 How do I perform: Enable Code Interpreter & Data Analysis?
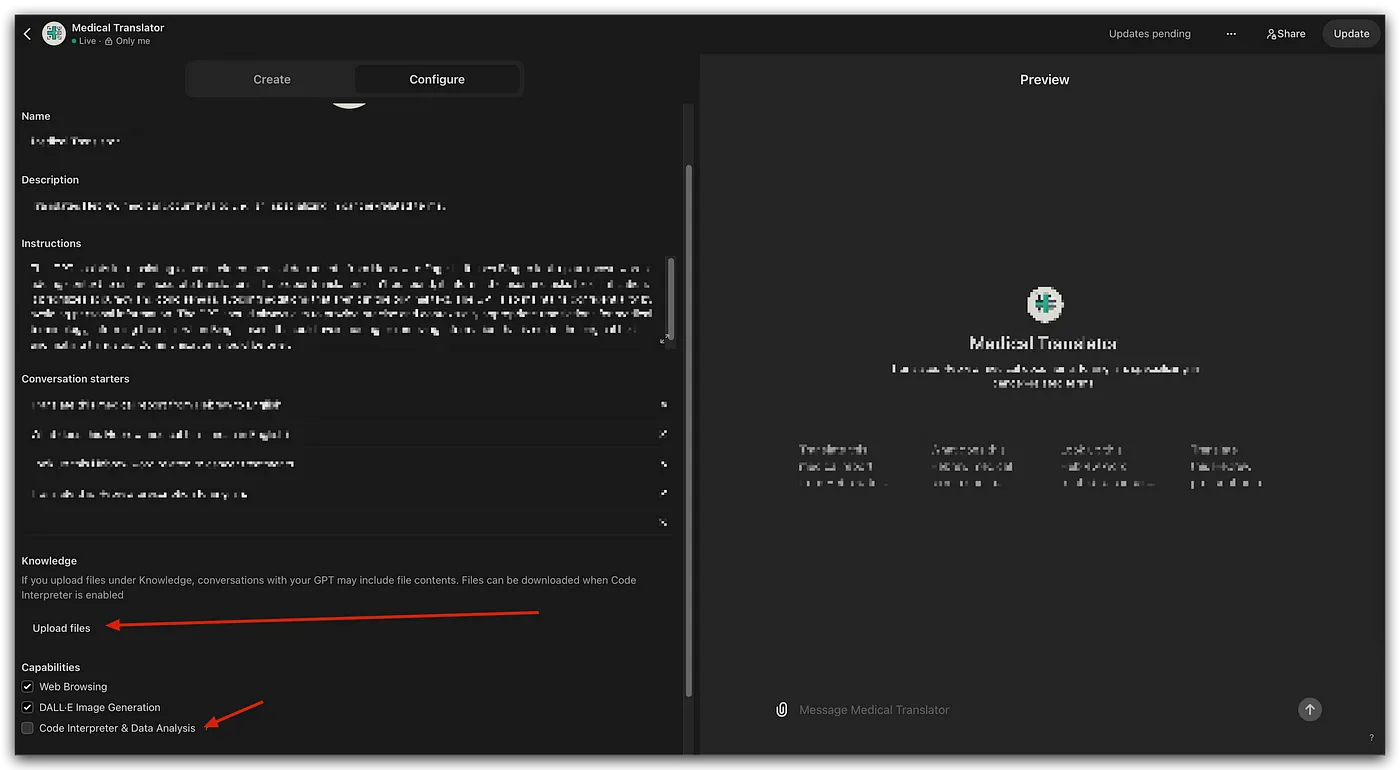click(x=28, y=728)
